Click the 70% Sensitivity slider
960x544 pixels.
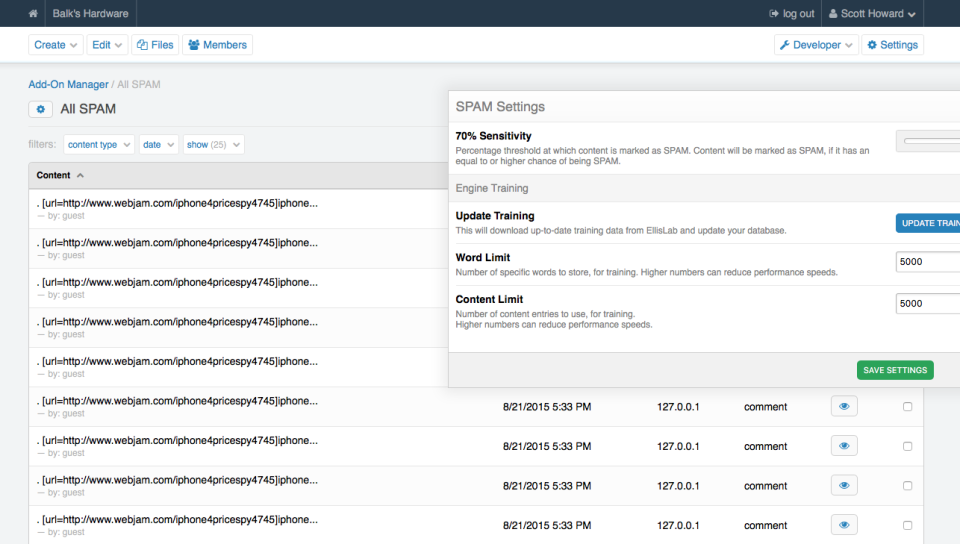930,141
